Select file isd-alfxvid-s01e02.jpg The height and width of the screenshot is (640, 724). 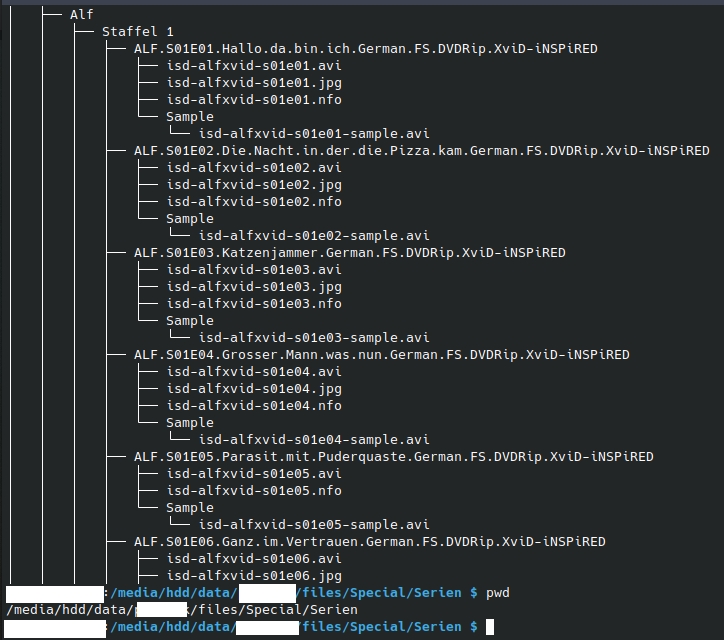[254, 185]
